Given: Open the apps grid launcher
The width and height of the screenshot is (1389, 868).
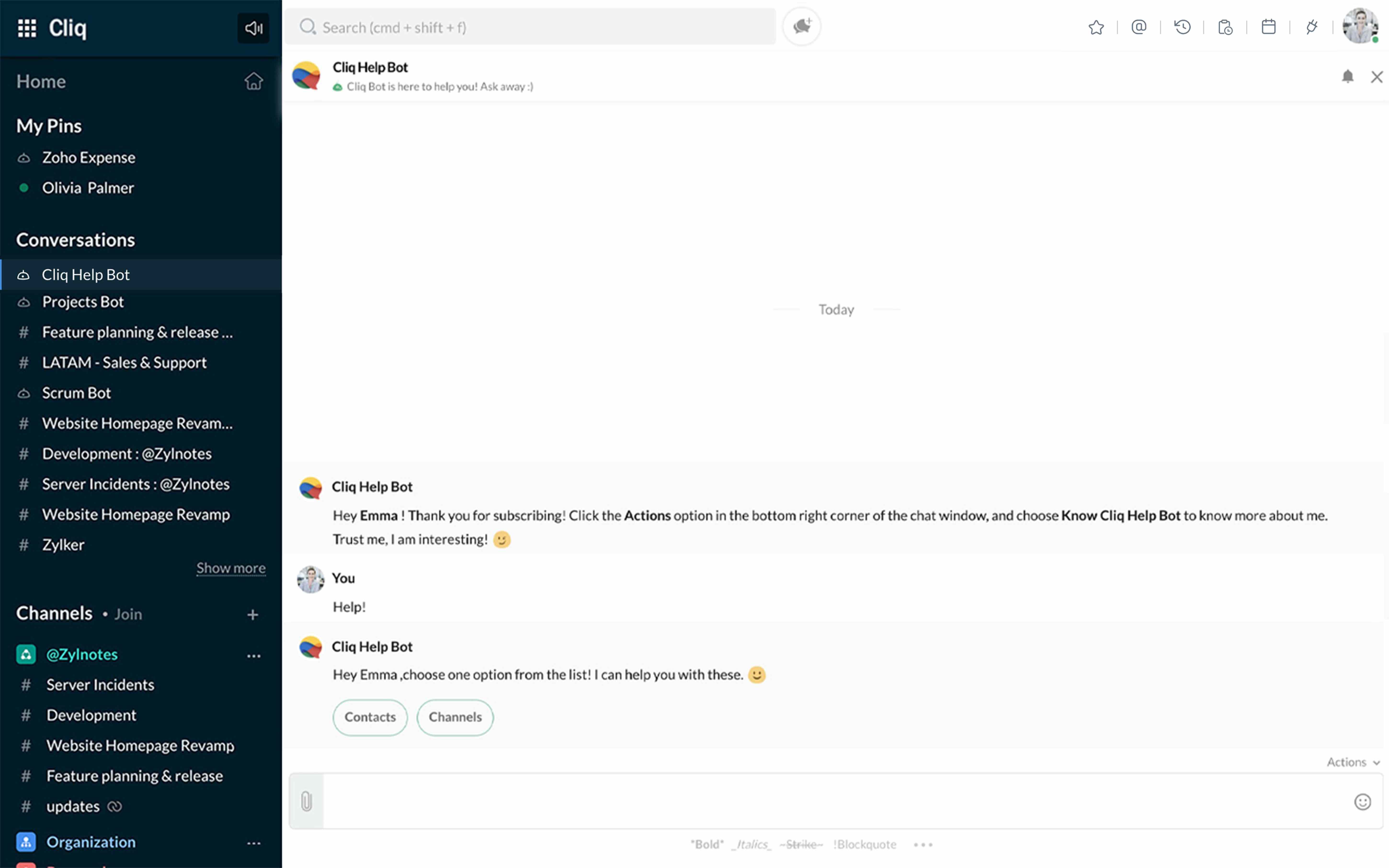Looking at the screenshot, I should 27,28.
